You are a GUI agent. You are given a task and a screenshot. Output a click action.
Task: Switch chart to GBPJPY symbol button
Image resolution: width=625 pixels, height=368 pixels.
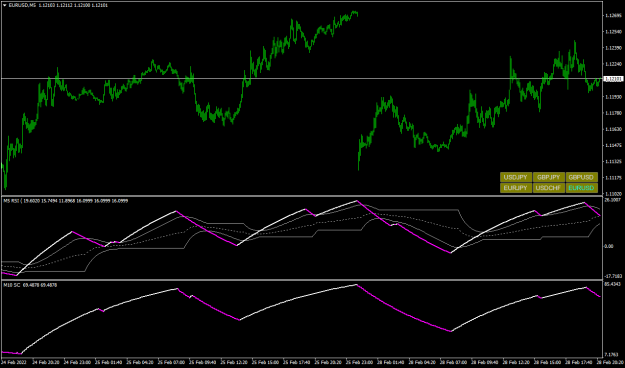pos(548,177)
